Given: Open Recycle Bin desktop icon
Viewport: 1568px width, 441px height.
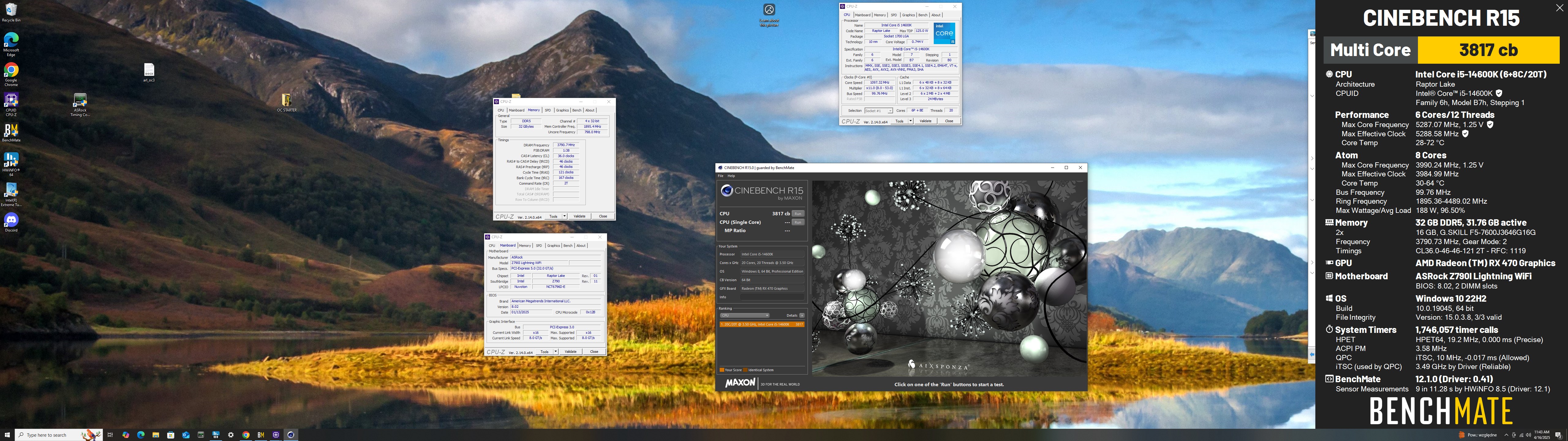Looking at the screenshot, I should (11, 12).
